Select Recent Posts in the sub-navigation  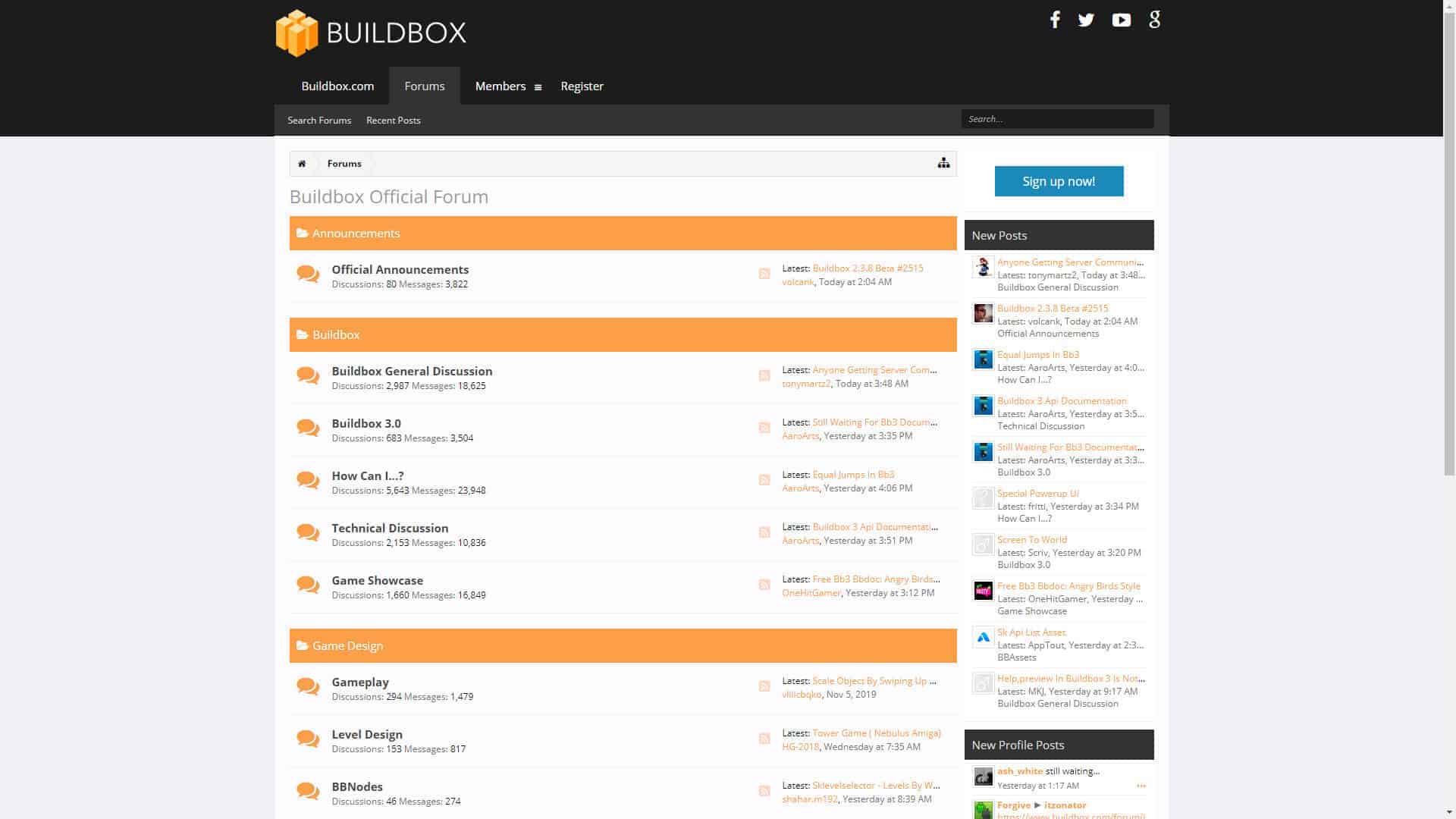point(393,120)
